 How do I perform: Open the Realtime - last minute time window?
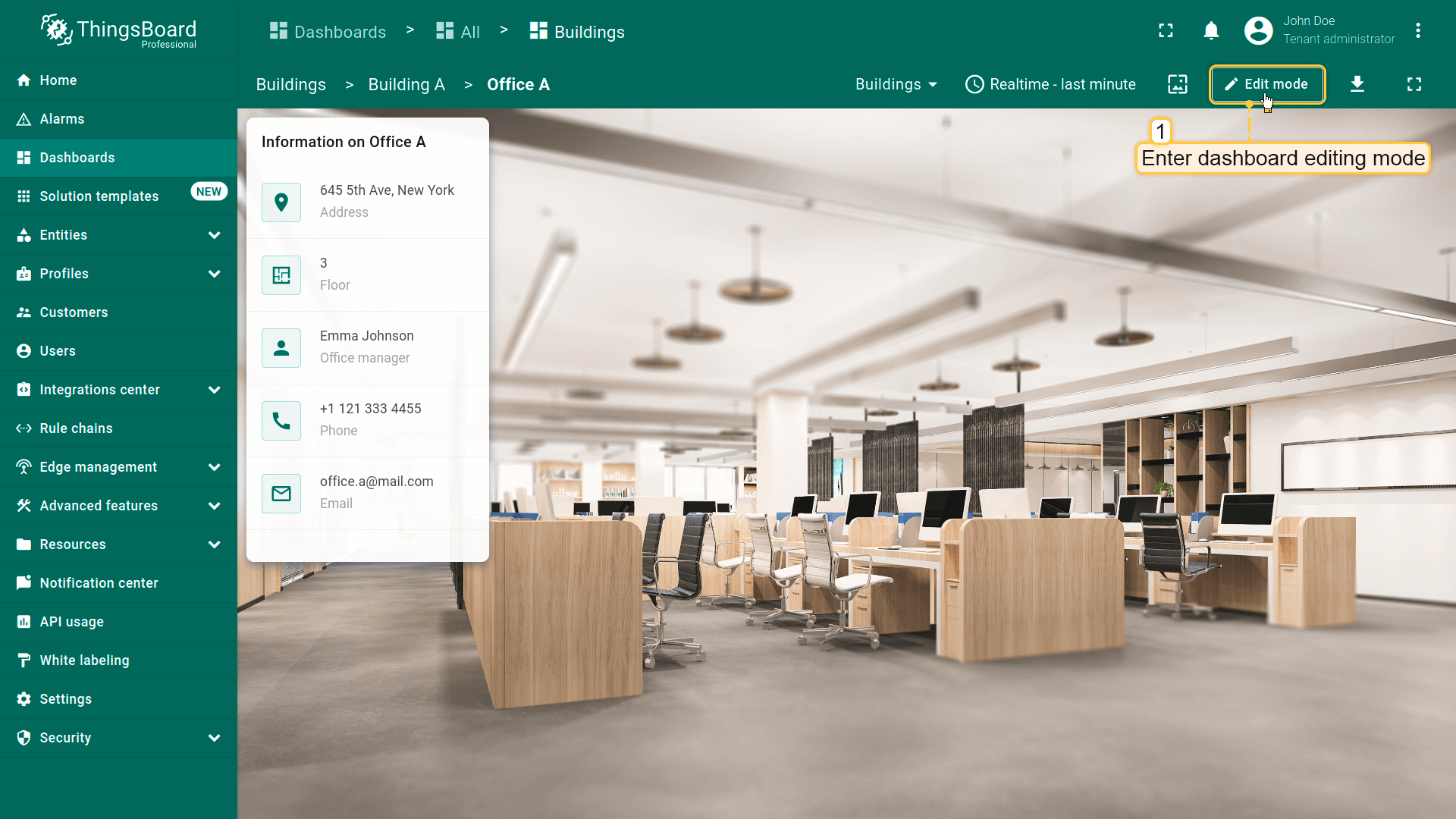1051,84
